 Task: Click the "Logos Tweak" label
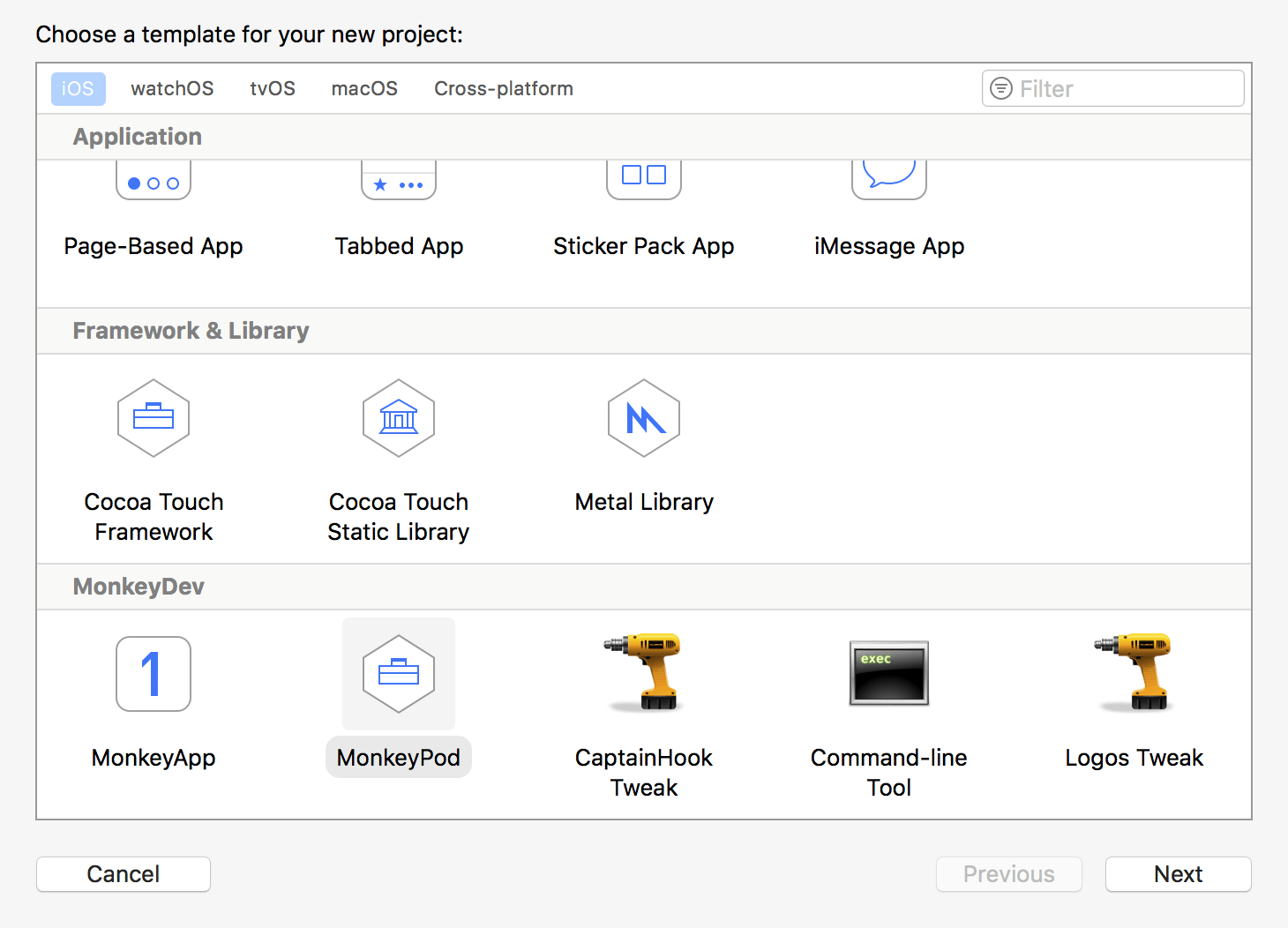tap(1134, 758)
